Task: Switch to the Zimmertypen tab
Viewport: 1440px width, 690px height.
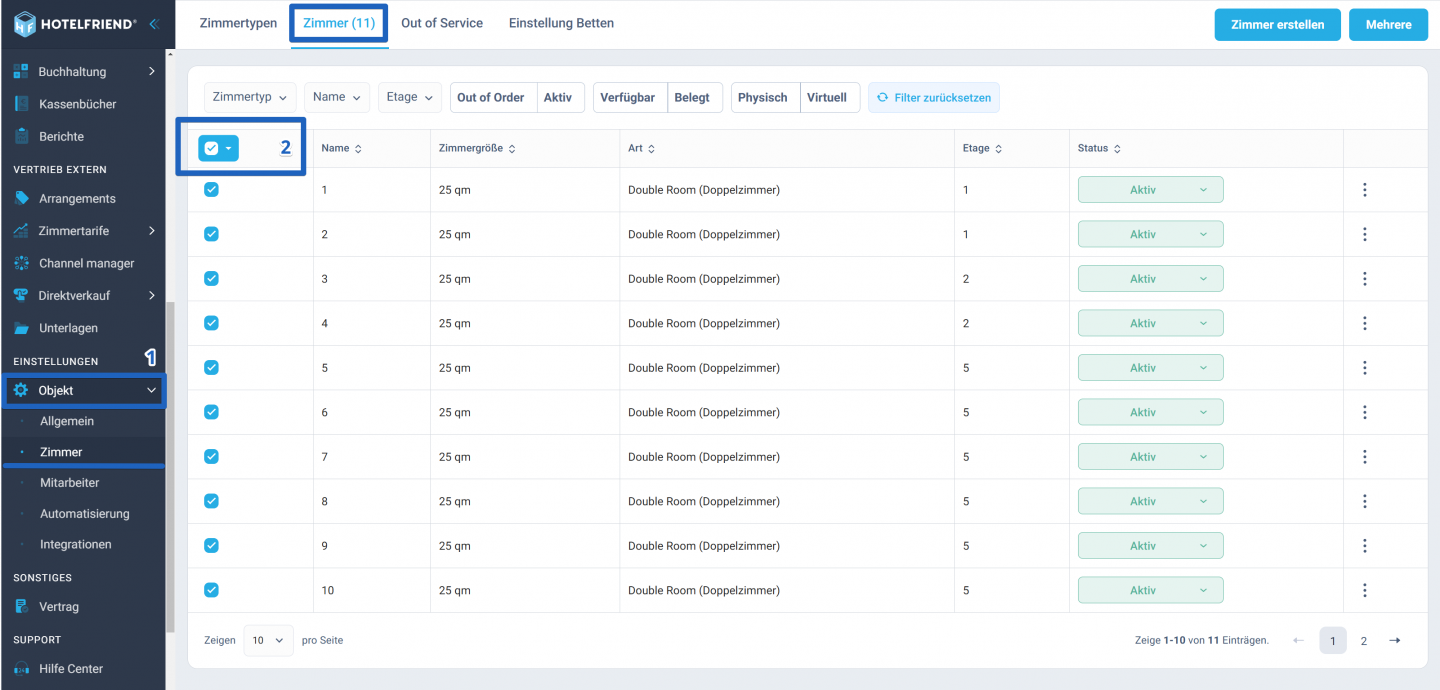Action: (238, 23)
